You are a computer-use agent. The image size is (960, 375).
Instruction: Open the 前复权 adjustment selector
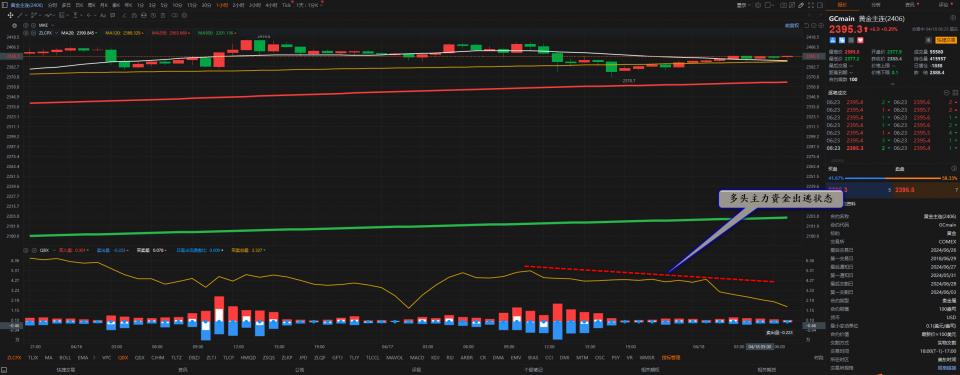click(x=792, y=26)
